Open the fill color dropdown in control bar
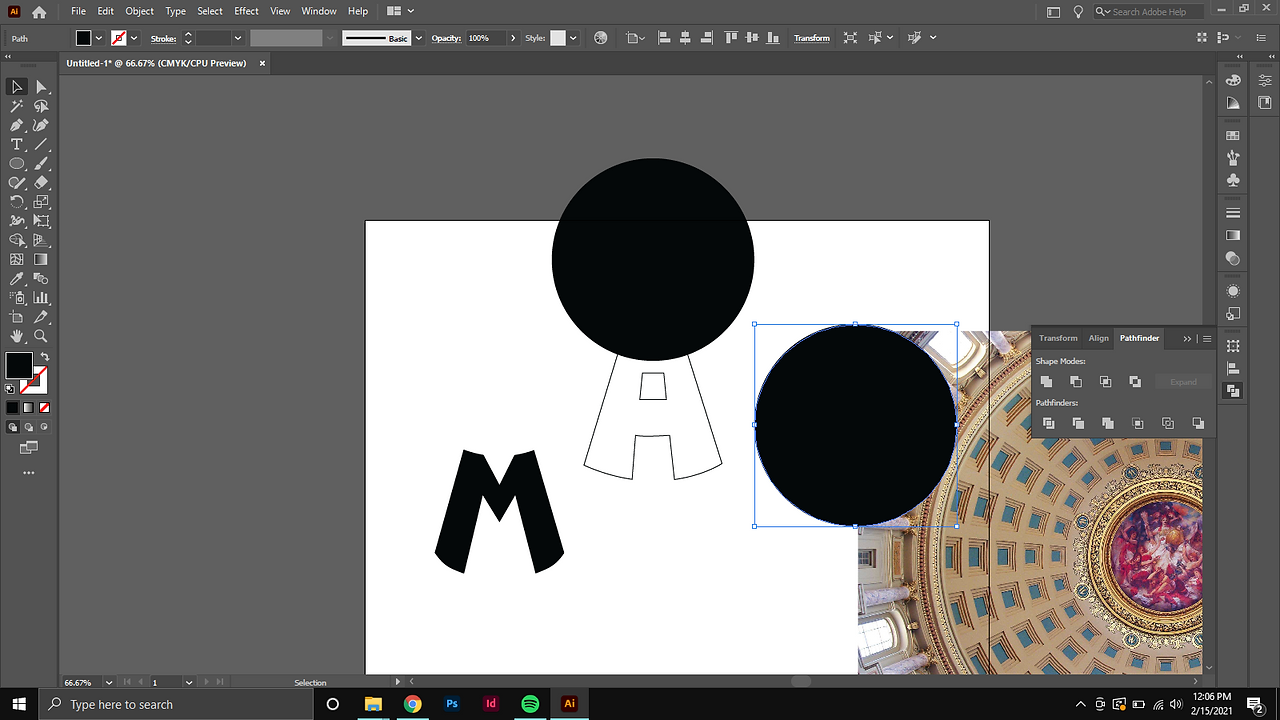Image resolution: width=1280 pixels, height=720 pixels. [98, 38]
